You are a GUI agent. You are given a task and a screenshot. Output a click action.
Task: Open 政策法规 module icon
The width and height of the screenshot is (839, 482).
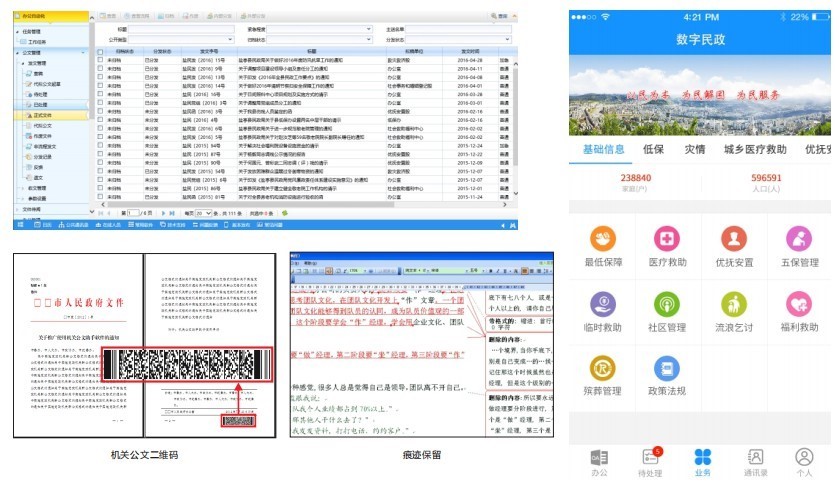pyautogui.click(x=667, y=369)
